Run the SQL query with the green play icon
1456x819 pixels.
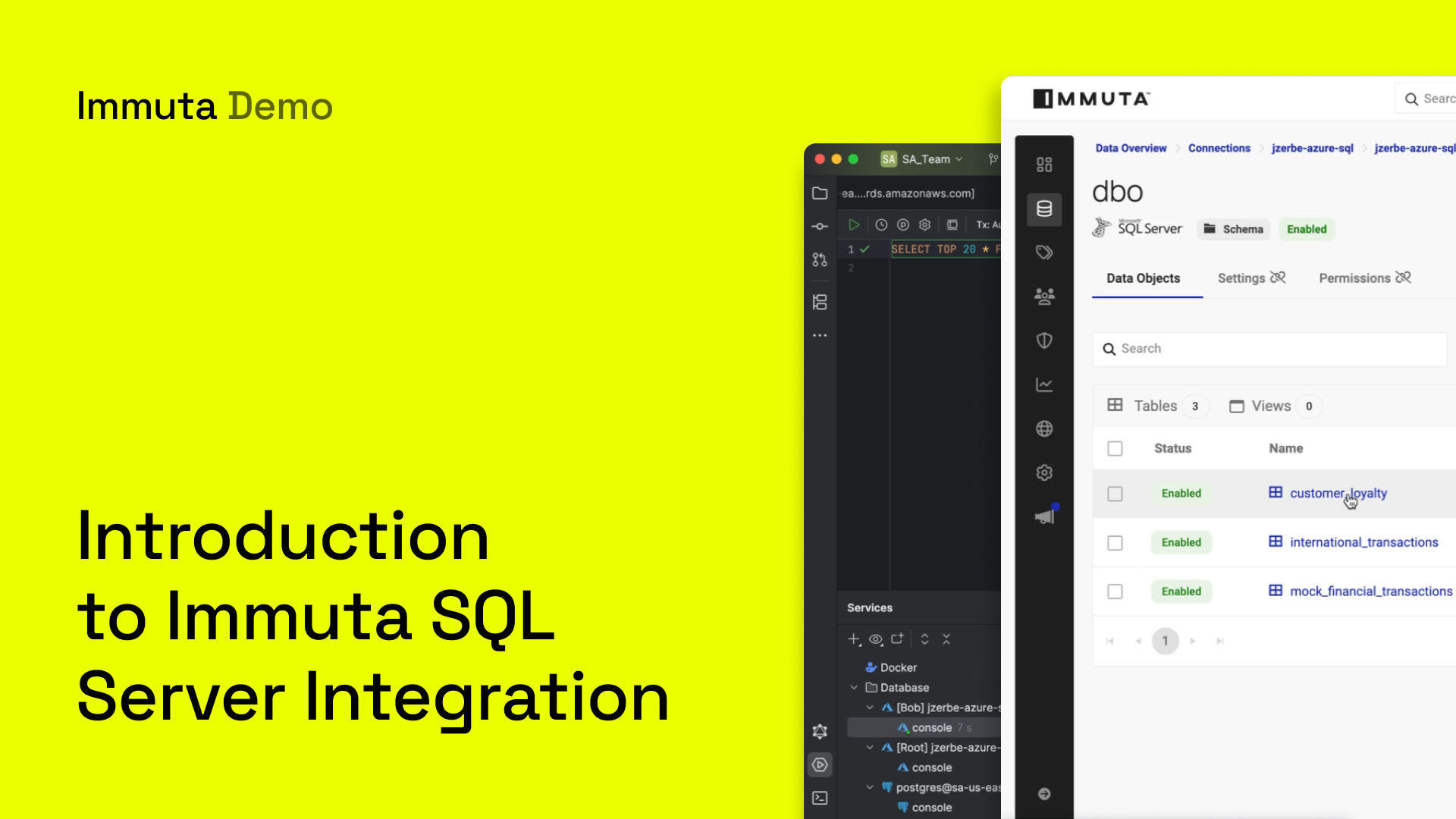[855, 225]
